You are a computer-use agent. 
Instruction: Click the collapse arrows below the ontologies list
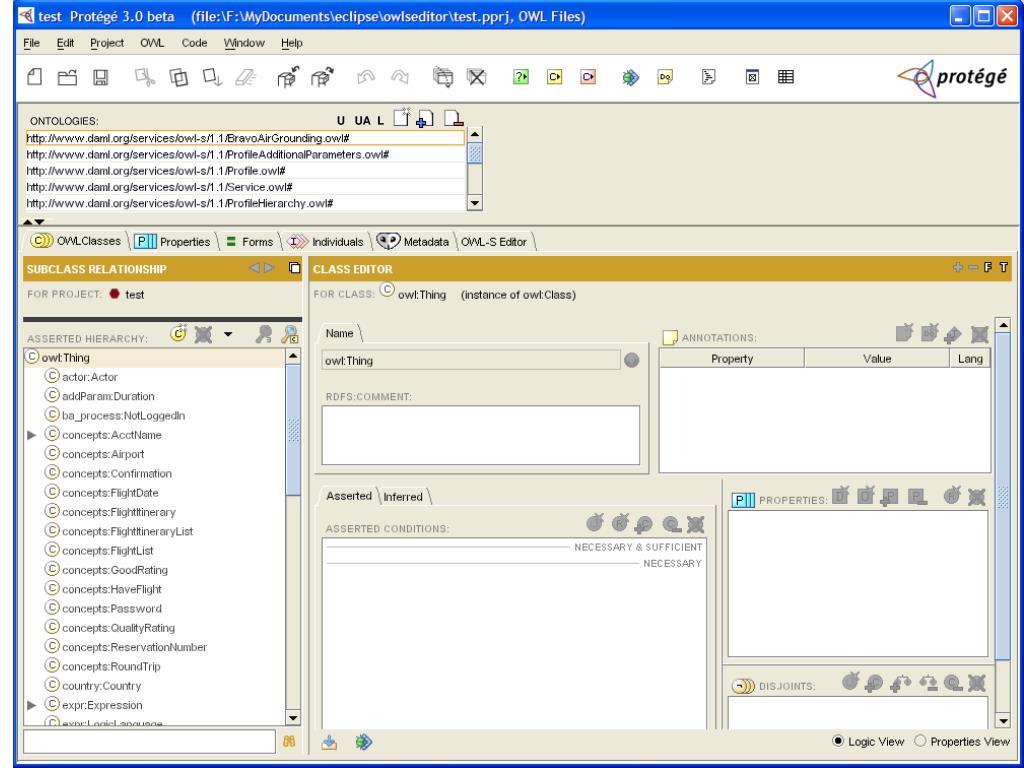point(34,222)
